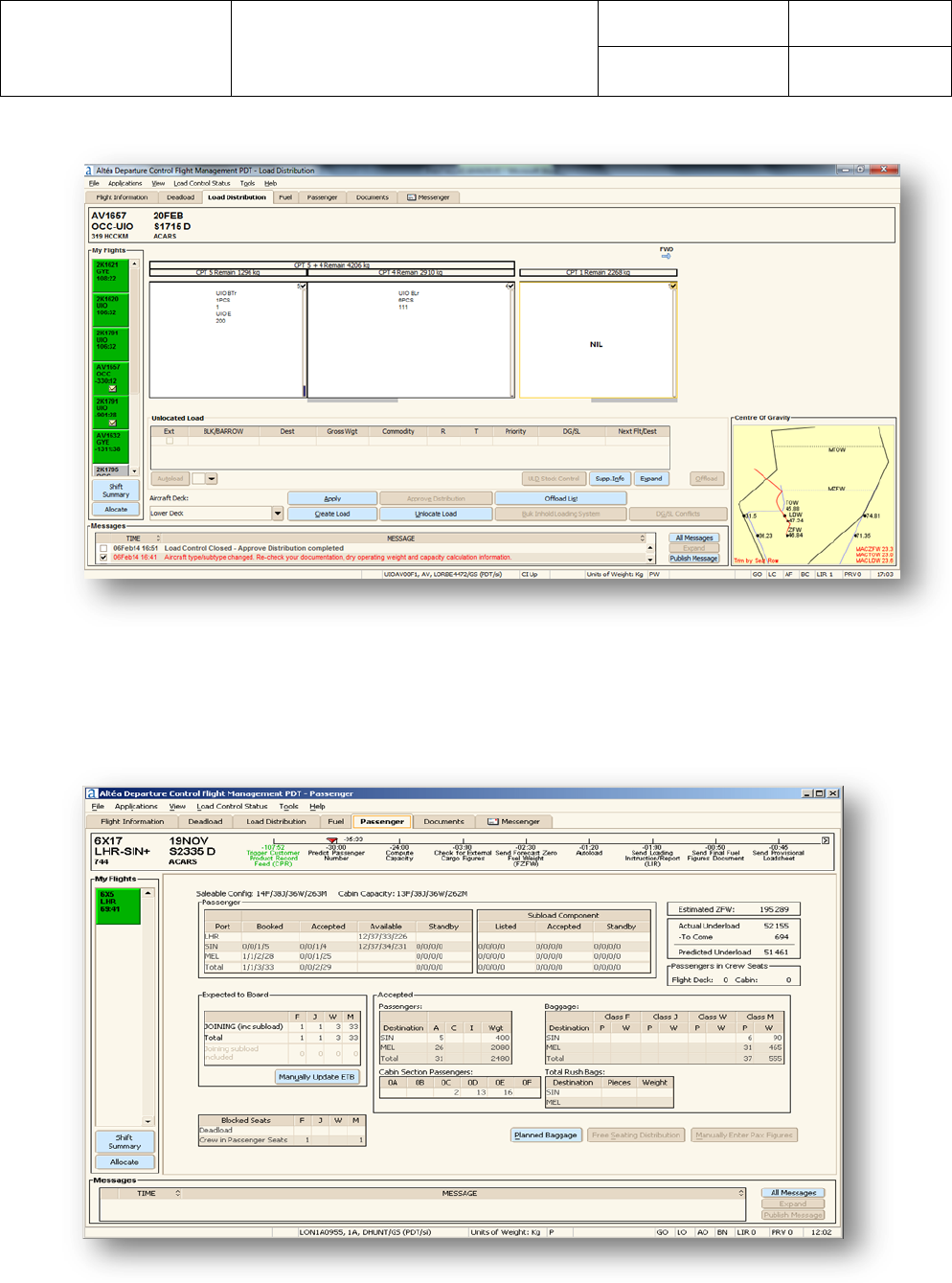Open Load Control Status menu in Passenger window
Image resolution: width=952 pixels, height=1283 pixels.
(x=233, y=807)
